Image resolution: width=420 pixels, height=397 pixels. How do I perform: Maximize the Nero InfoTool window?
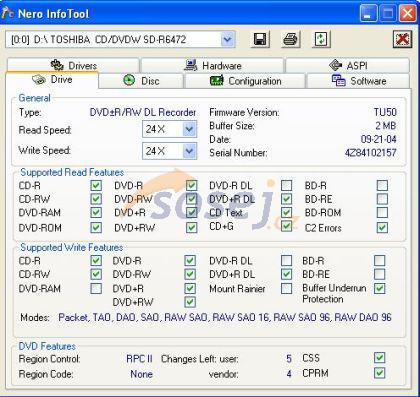[x=388, y=14]
